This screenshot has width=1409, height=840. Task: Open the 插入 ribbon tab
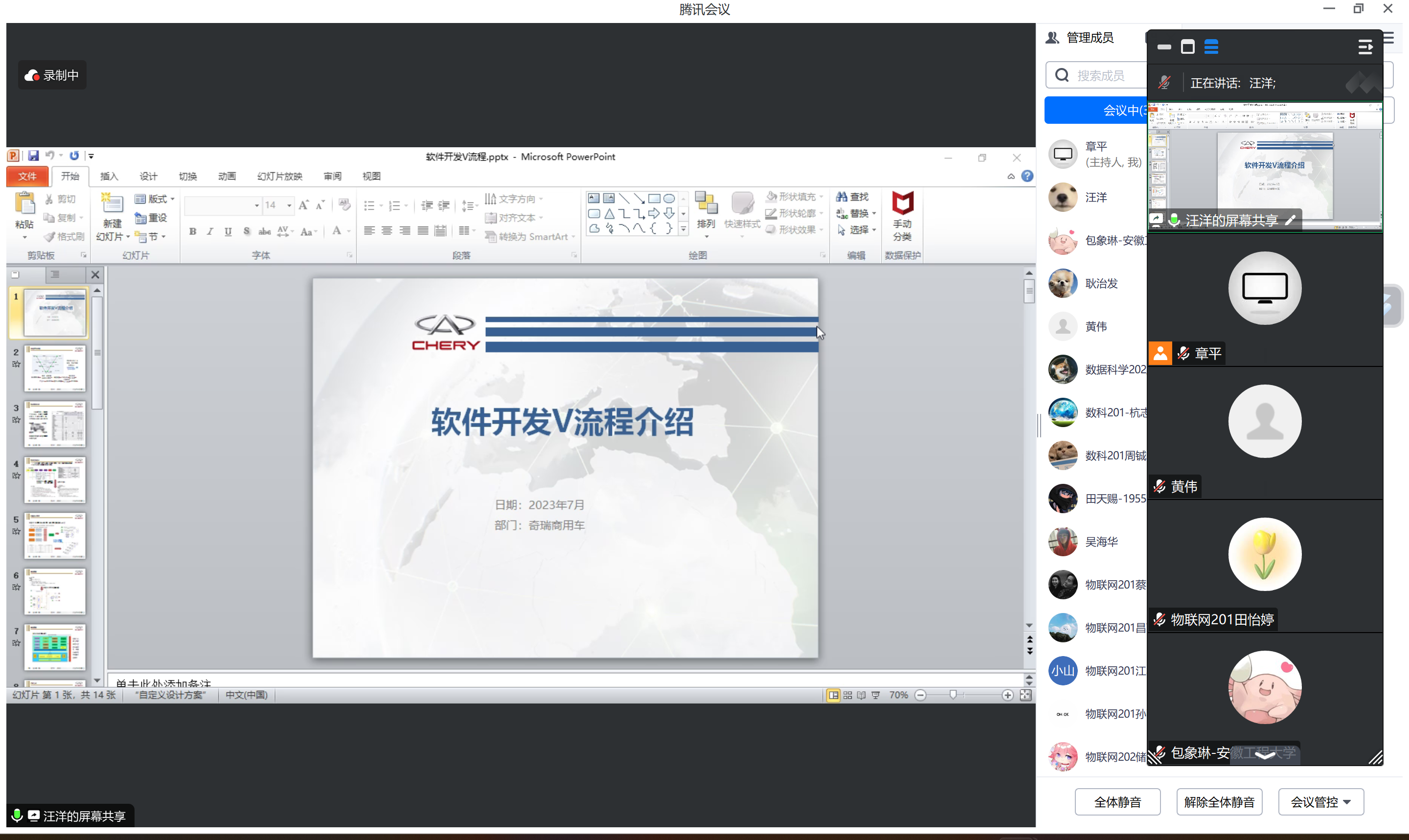(x=109, y=176)
